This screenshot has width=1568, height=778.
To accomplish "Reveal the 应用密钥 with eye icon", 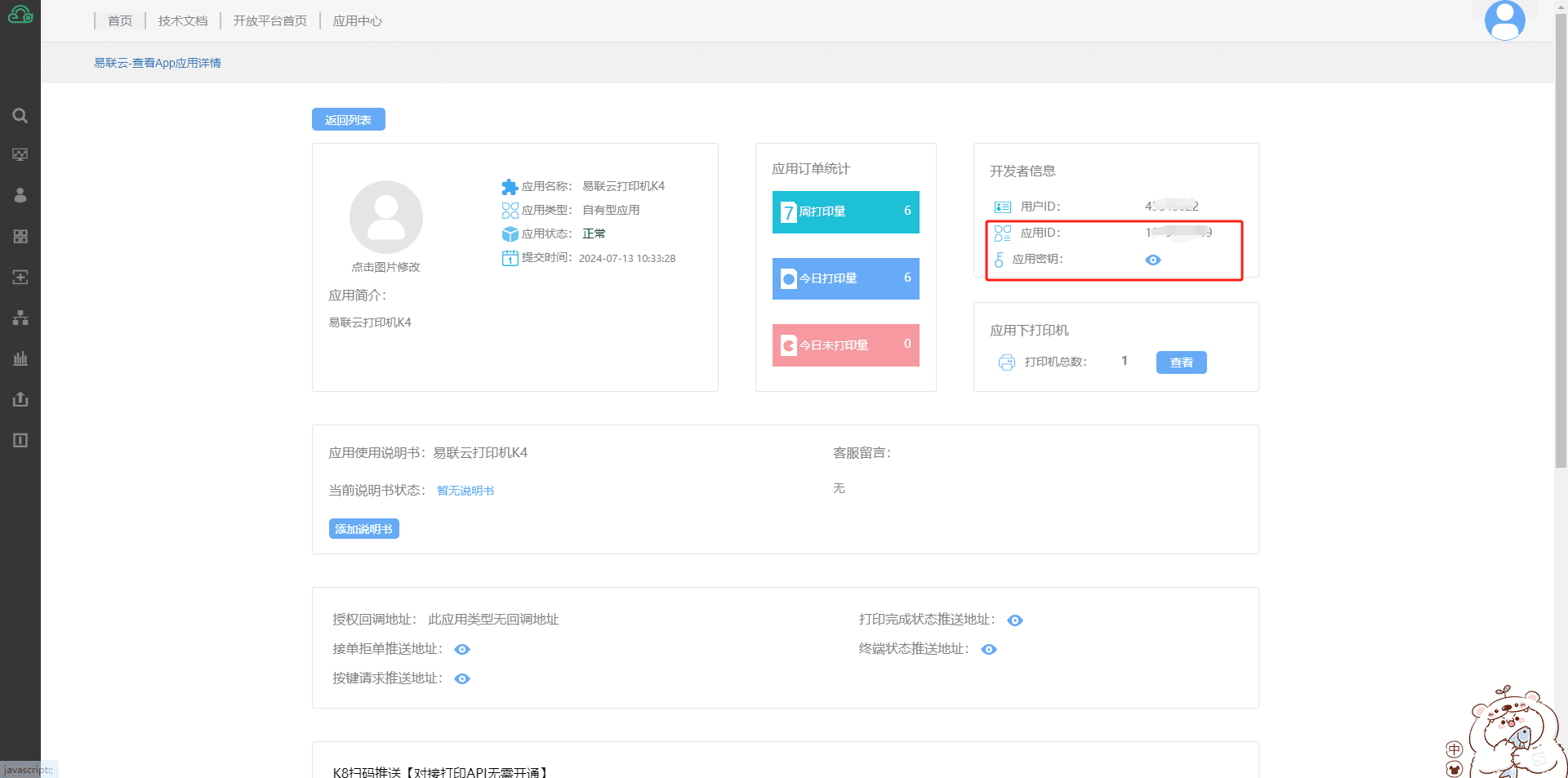I will (x=1152, y=260).
